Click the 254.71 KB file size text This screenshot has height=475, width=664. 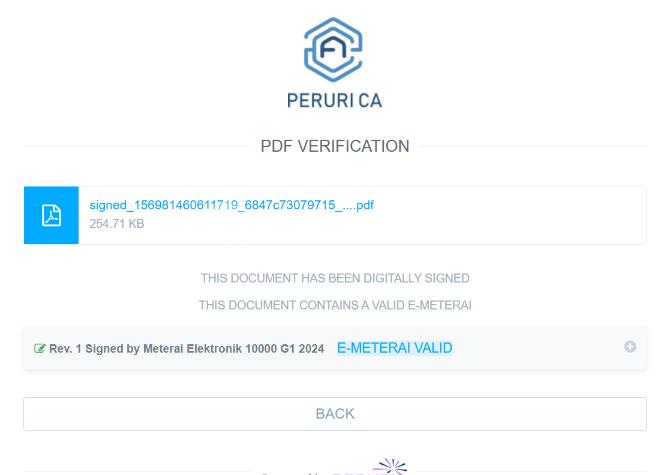click(117, 224)
